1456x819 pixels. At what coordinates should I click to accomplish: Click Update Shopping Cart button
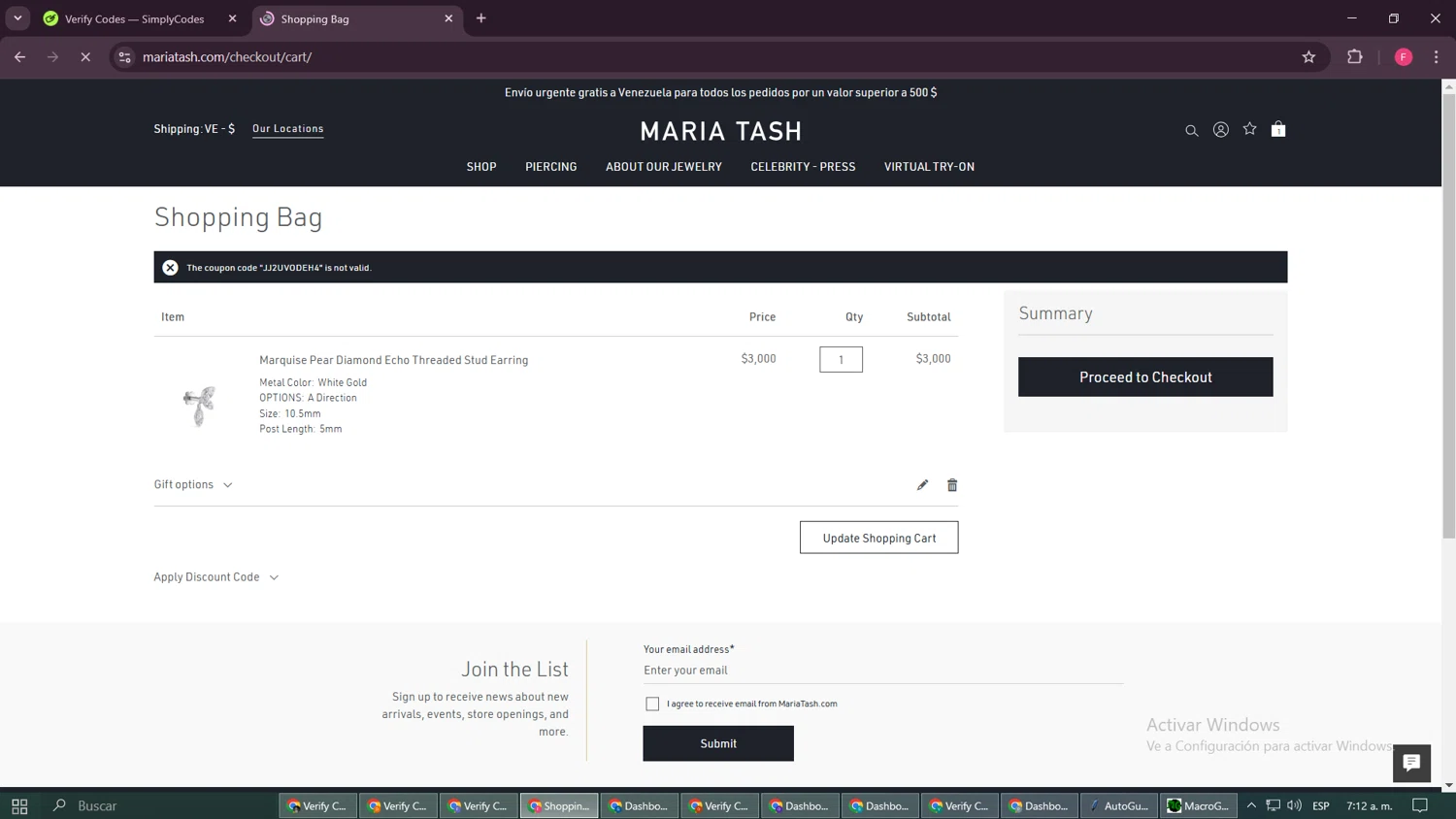click(878, 538)
